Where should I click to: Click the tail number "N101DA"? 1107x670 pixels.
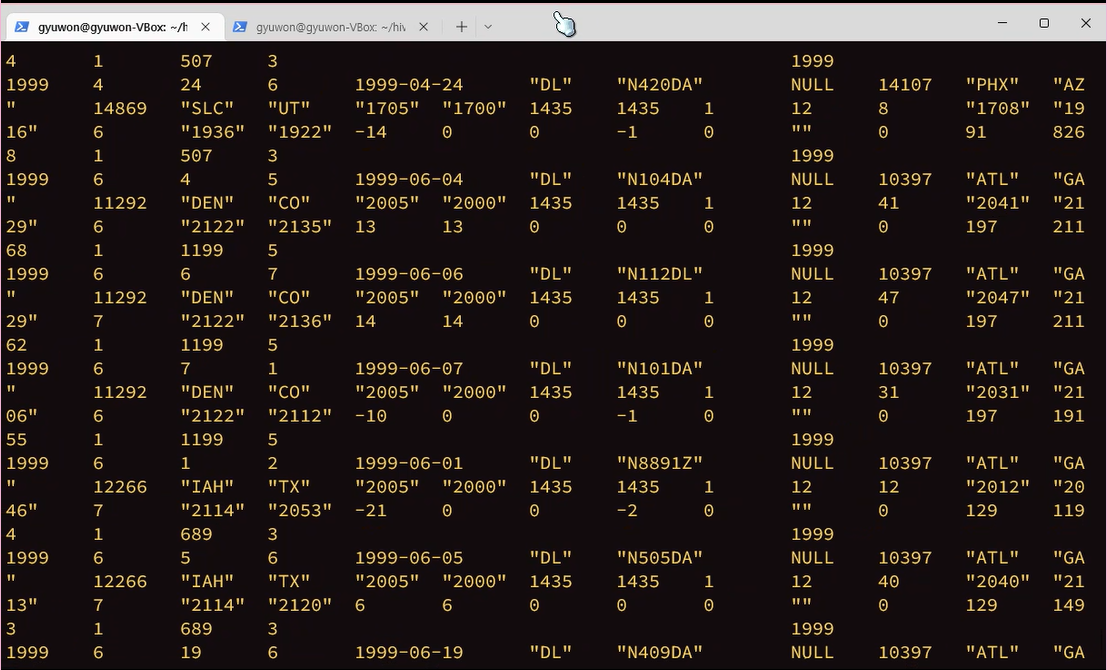click(659, 369)
